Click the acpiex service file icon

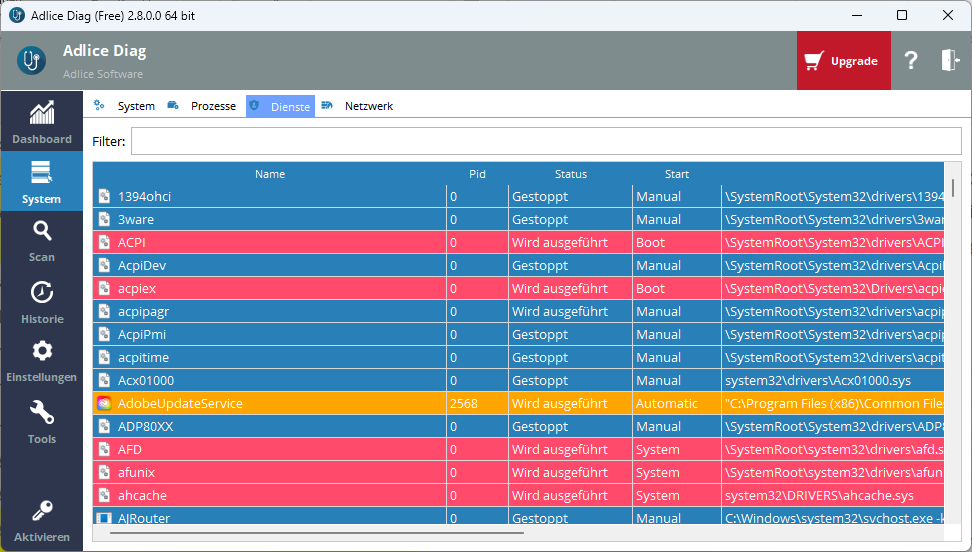click(104, 288)
